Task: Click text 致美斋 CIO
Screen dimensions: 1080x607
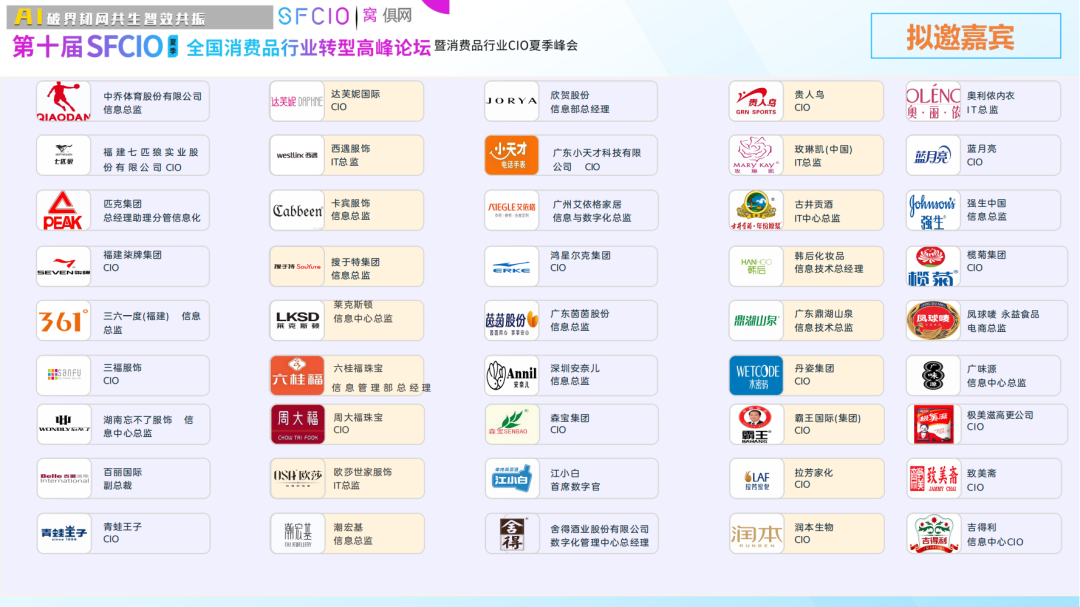Action: tap(982, 480)
